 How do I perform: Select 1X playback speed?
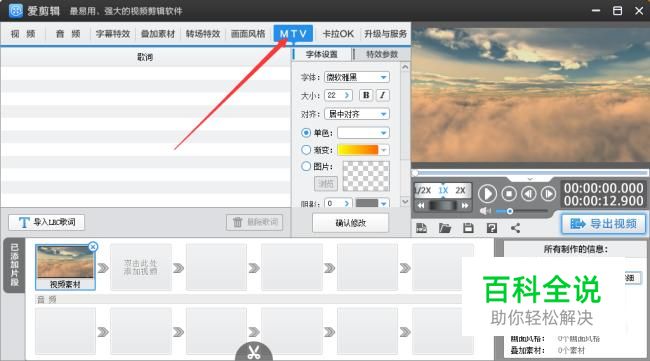tap(443, 190)
